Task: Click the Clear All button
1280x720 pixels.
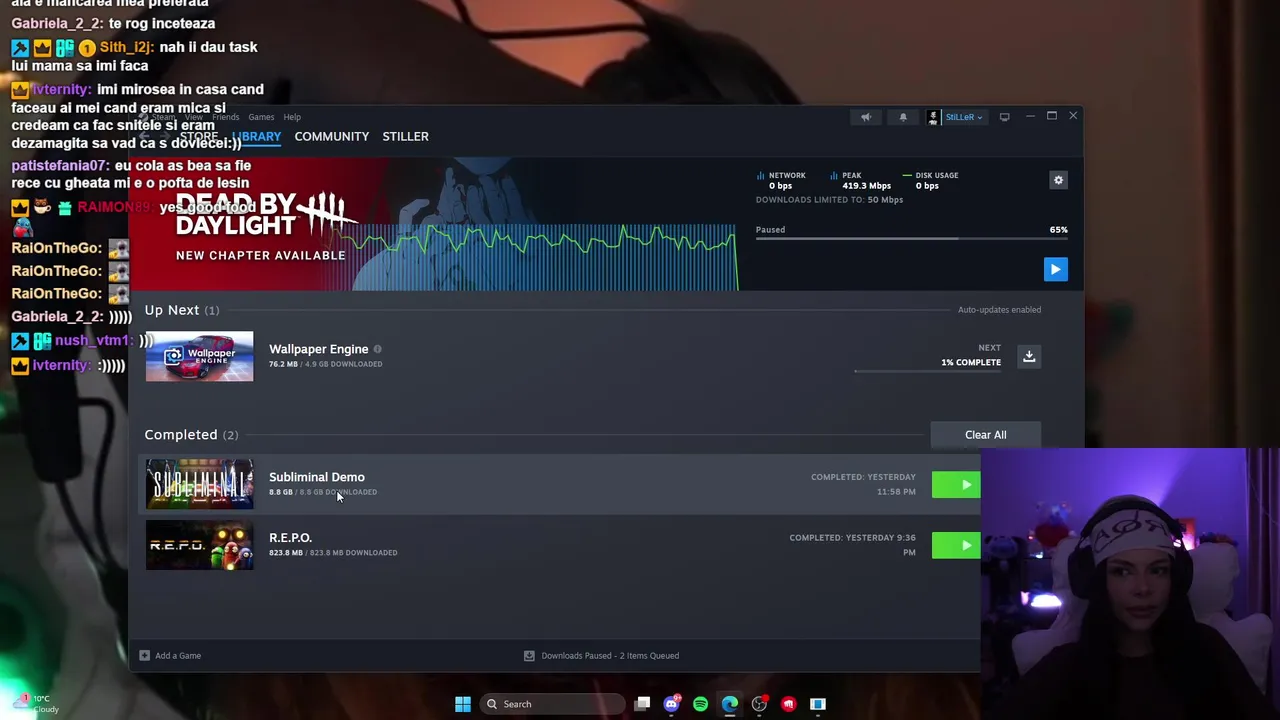Action: [985, 435]
